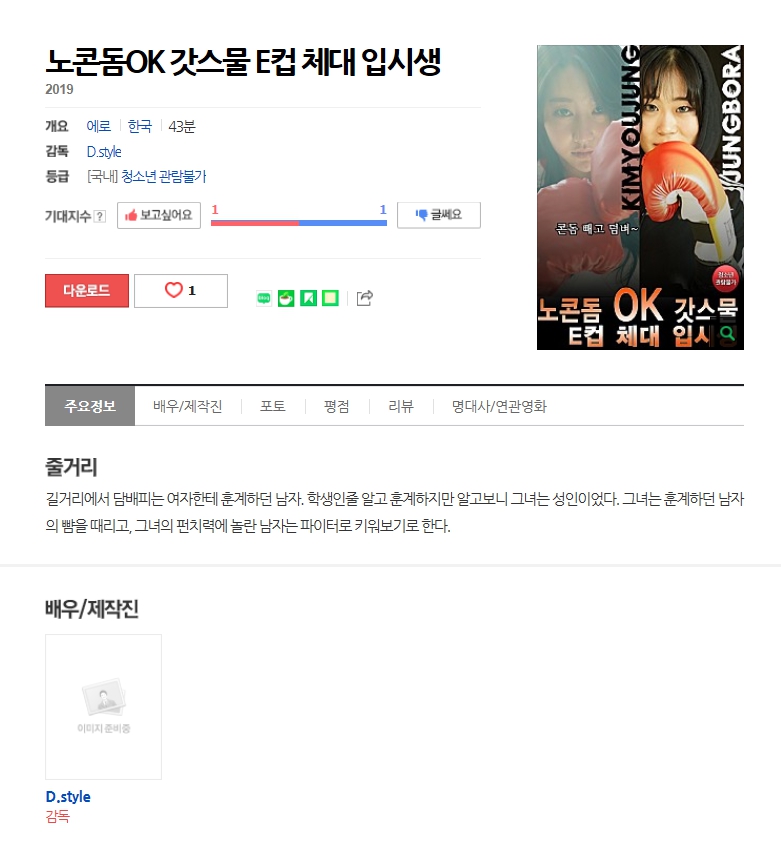
Task: Switch to 배우/제작진 tab
Action: (x=187, y=407)
